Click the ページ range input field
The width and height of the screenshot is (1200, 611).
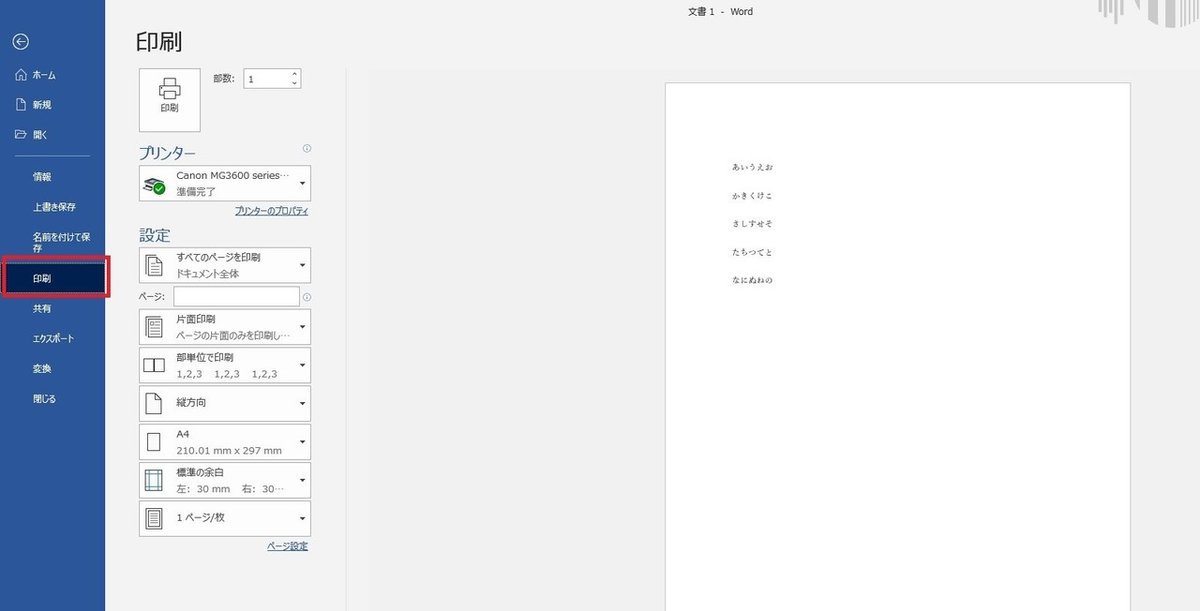point(236,296)
